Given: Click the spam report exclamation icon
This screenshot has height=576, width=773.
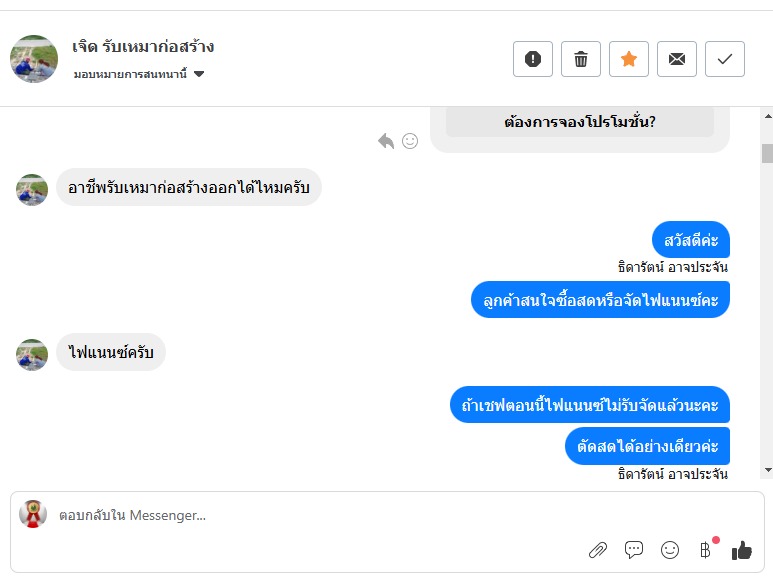Looking at the screenshot, I should pyautogui.click(x=532, y=59).
